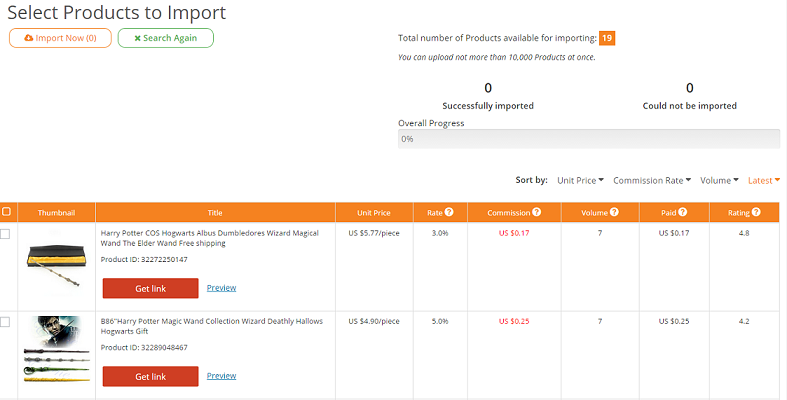Screen dimensions: 787x400
Task: Click the Overall Progress bar
Action: point(588,139)
